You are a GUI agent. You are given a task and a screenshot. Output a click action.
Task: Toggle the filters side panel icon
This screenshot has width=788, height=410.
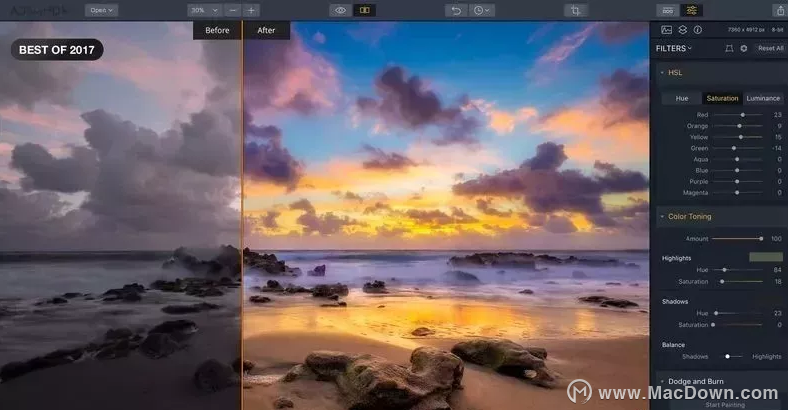tap(692, 10)
